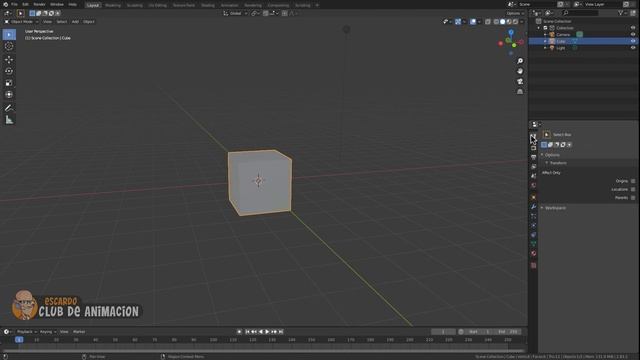The image size is (640, 360).
Task: Open the viewport Options dropdown
Action: tap(515, 13)
